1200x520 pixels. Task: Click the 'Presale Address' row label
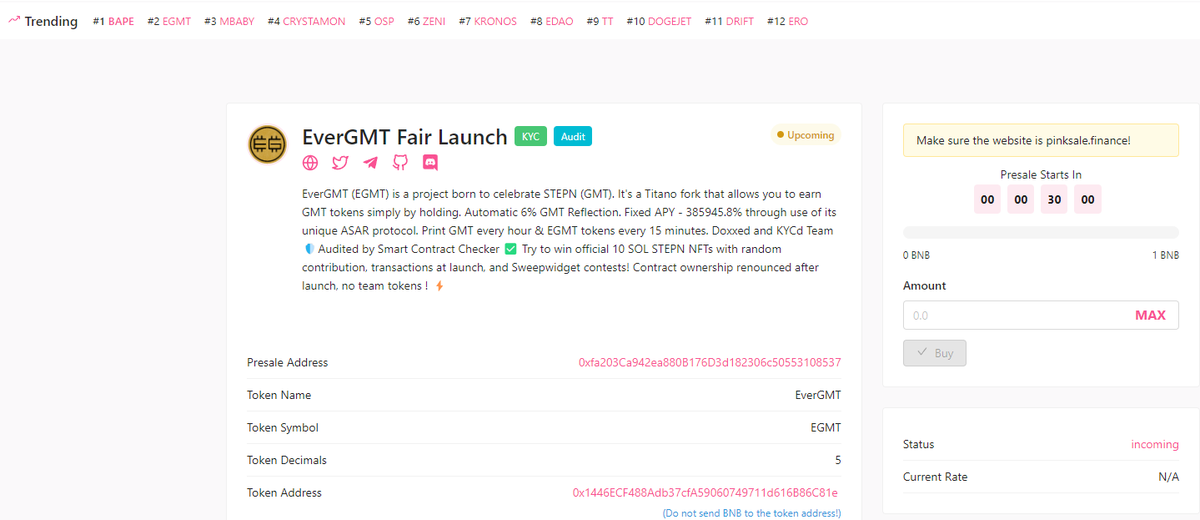coord(287,362)
